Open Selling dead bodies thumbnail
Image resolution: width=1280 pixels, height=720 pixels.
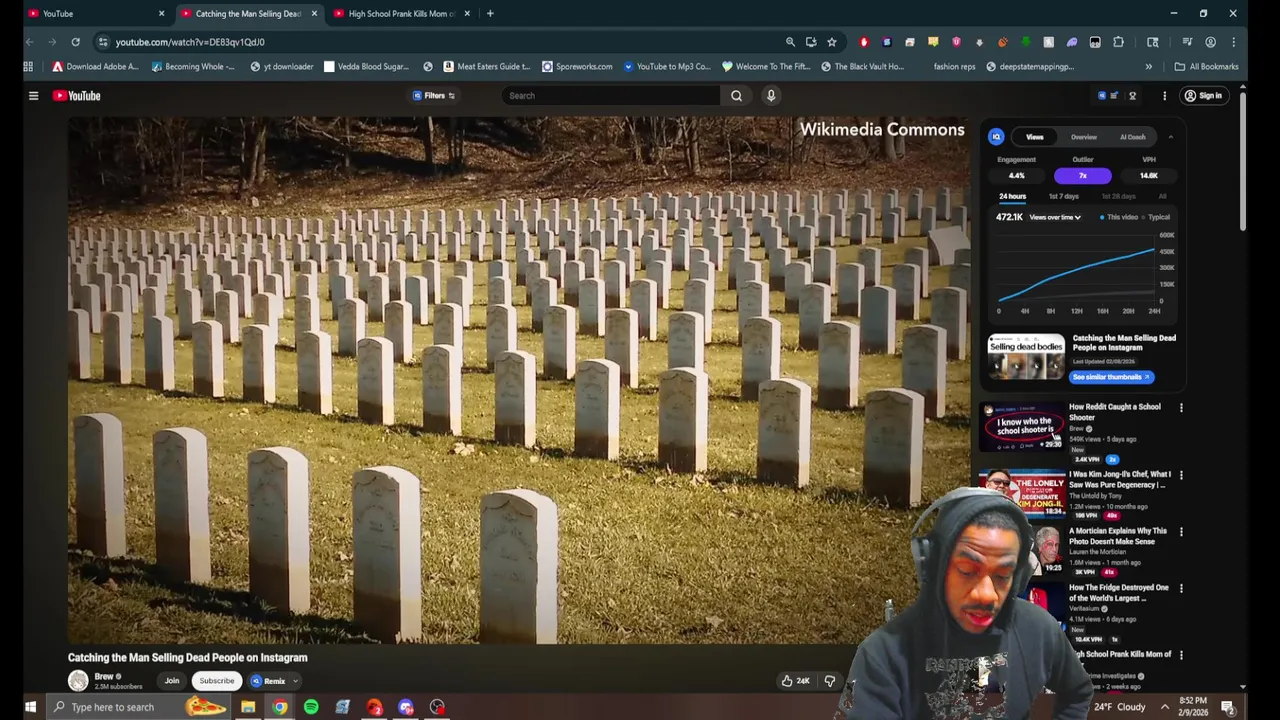coord(1026,358)
